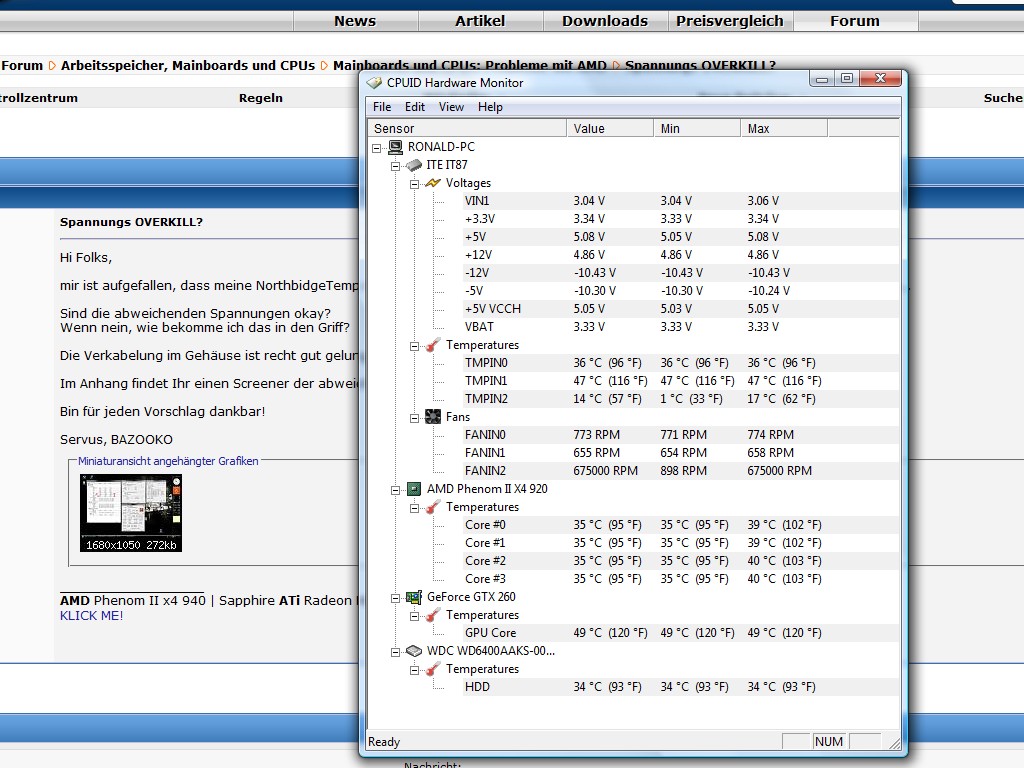This screenshot has height=768, width=1024.
Task: Open the View menu
Action: pyautogui.click(x=451, y=107)
